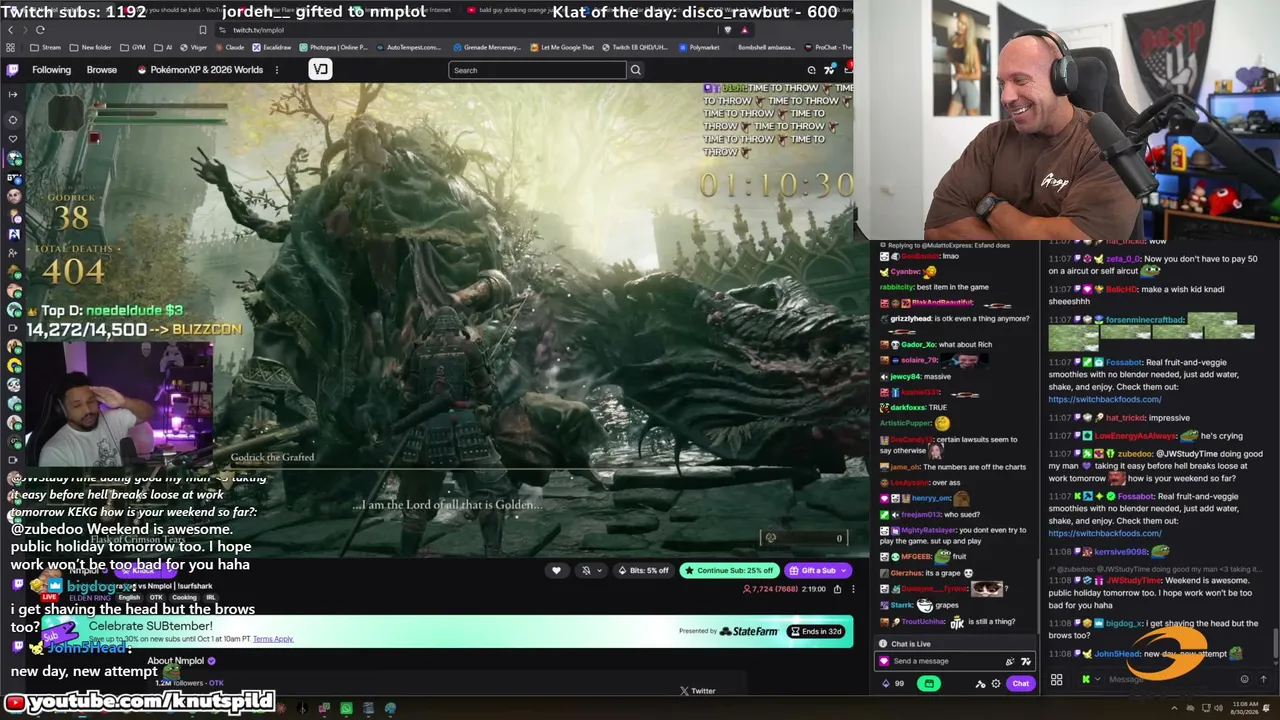Click the green rewards button beside Bits balance
Image resolution: width=1280 pixels, height=720 pixels.
(x=929, y=684)
